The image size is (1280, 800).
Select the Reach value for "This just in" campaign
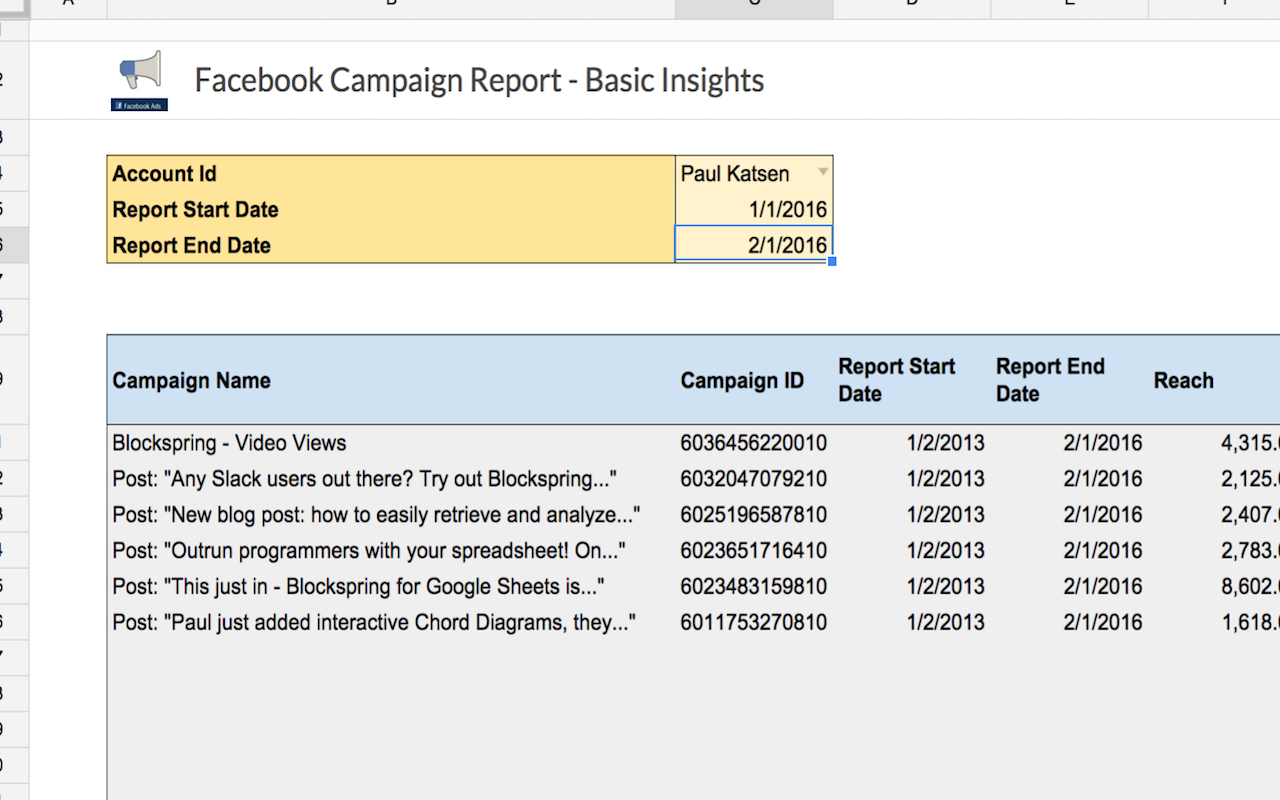coord(1249,587)
